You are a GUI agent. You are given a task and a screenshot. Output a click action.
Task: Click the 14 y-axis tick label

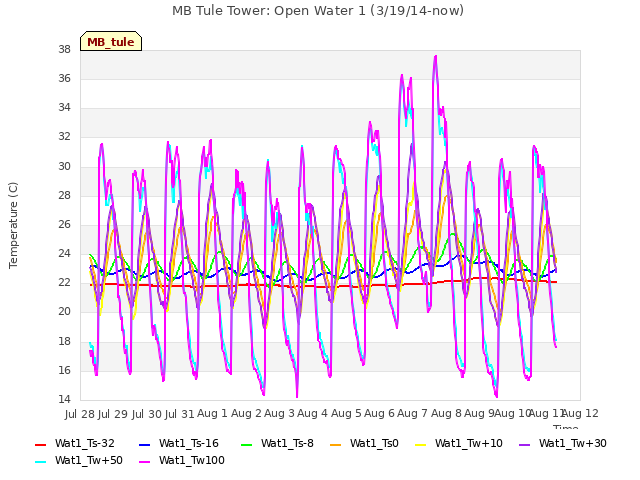(64, 399)
